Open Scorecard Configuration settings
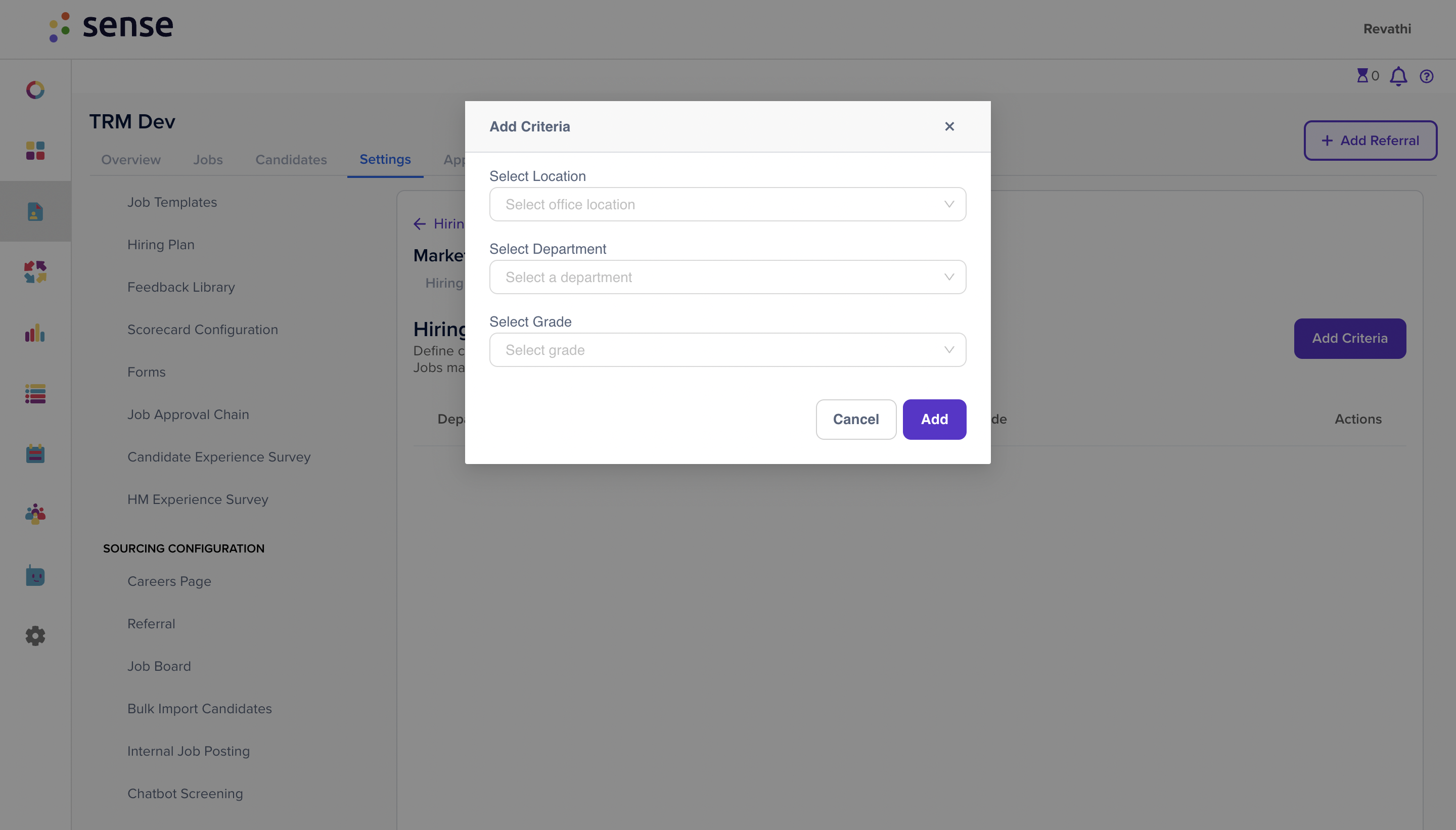 click(202, 330)
